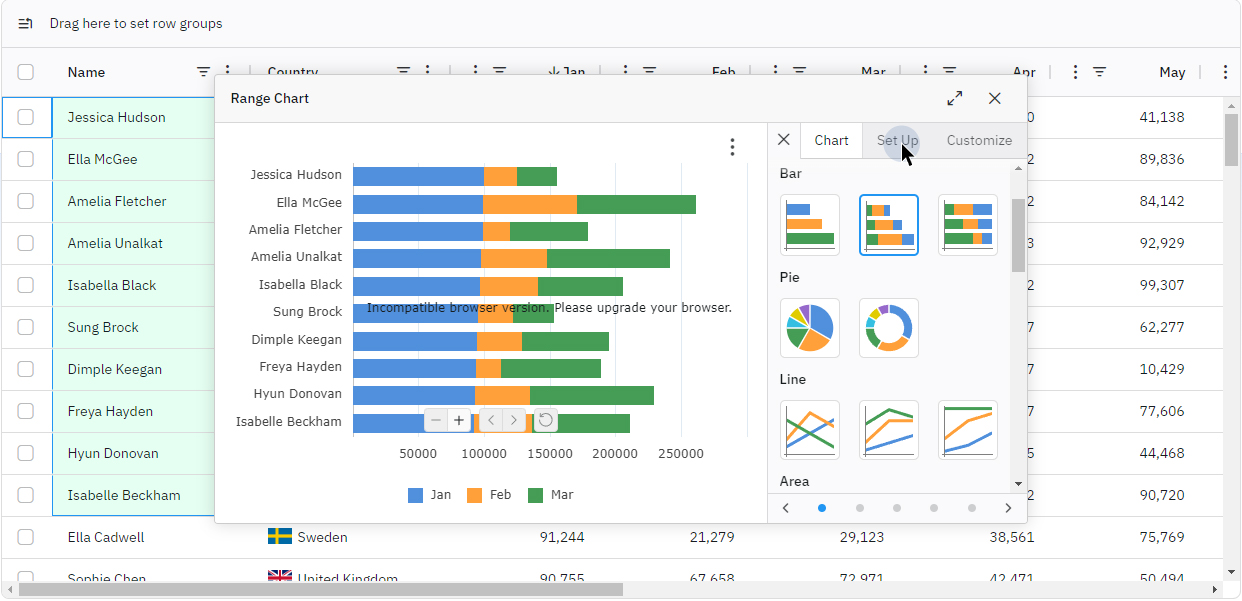Check the Amelia Unalkat row checkbox
1242x601 pixels.
[x=26, y=243]
